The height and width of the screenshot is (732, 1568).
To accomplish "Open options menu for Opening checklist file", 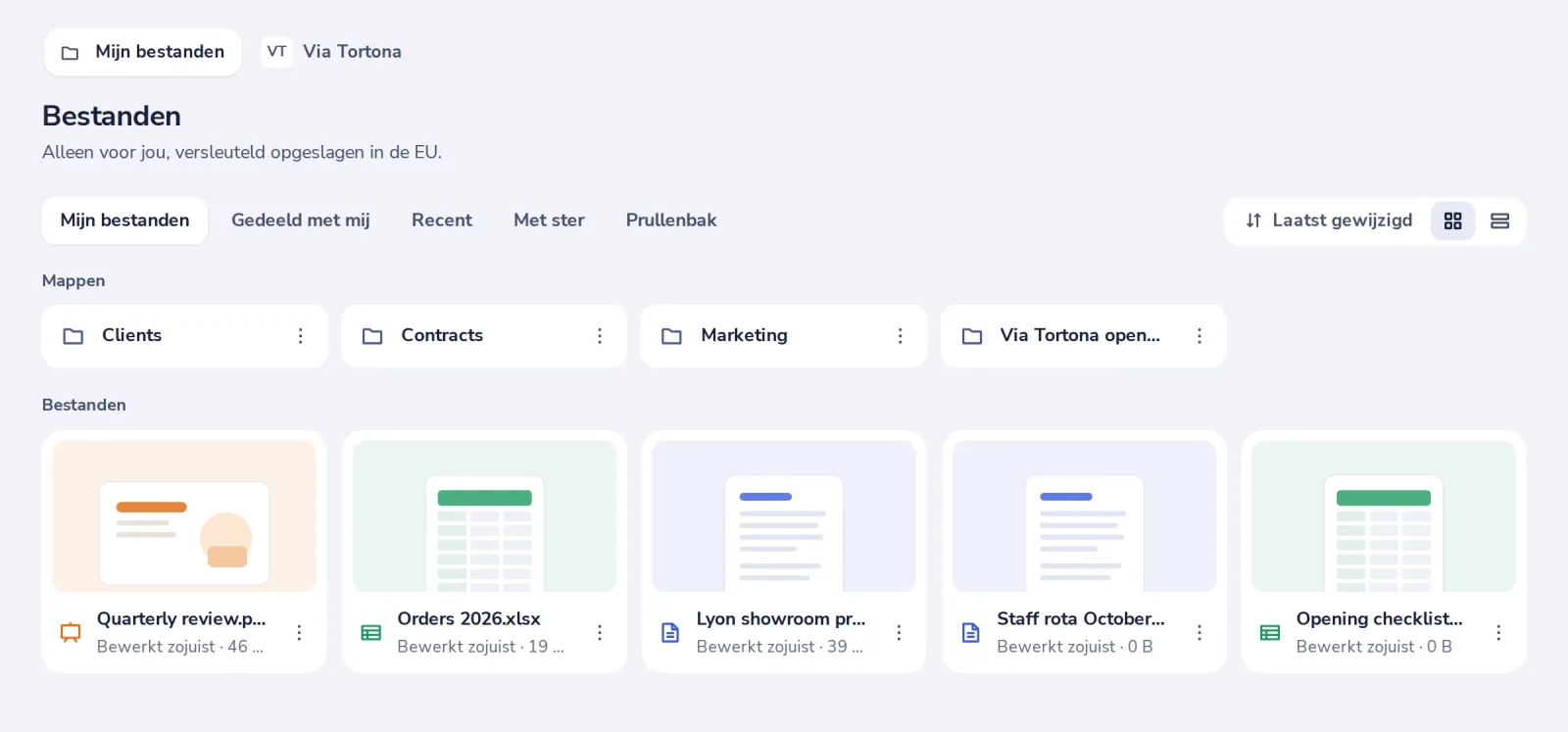I will pos(1498,633).
